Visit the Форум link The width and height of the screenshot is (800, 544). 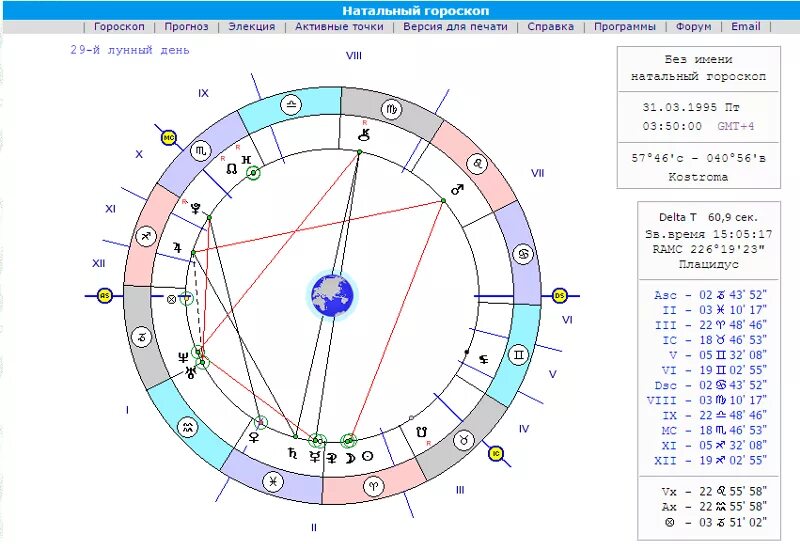(x=693, y=27)
